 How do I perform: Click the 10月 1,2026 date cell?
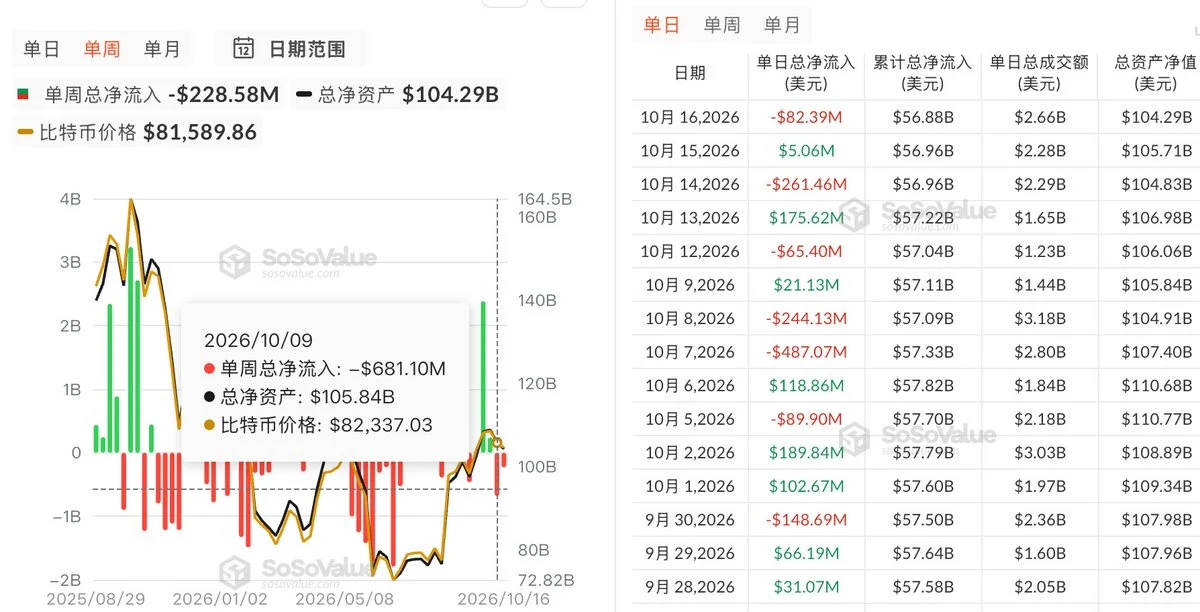[690, 486]
